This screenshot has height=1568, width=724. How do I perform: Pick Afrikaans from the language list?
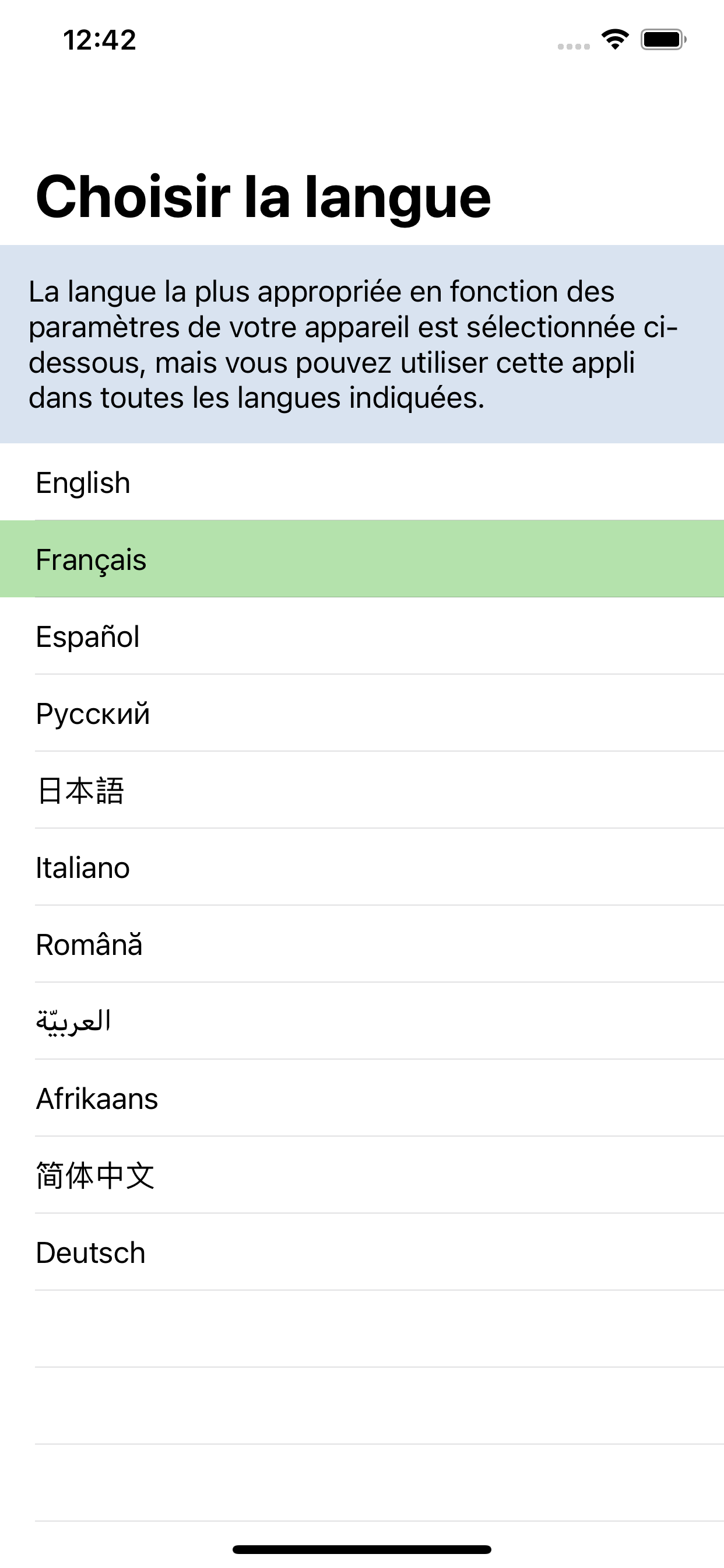coord(362,1098)
